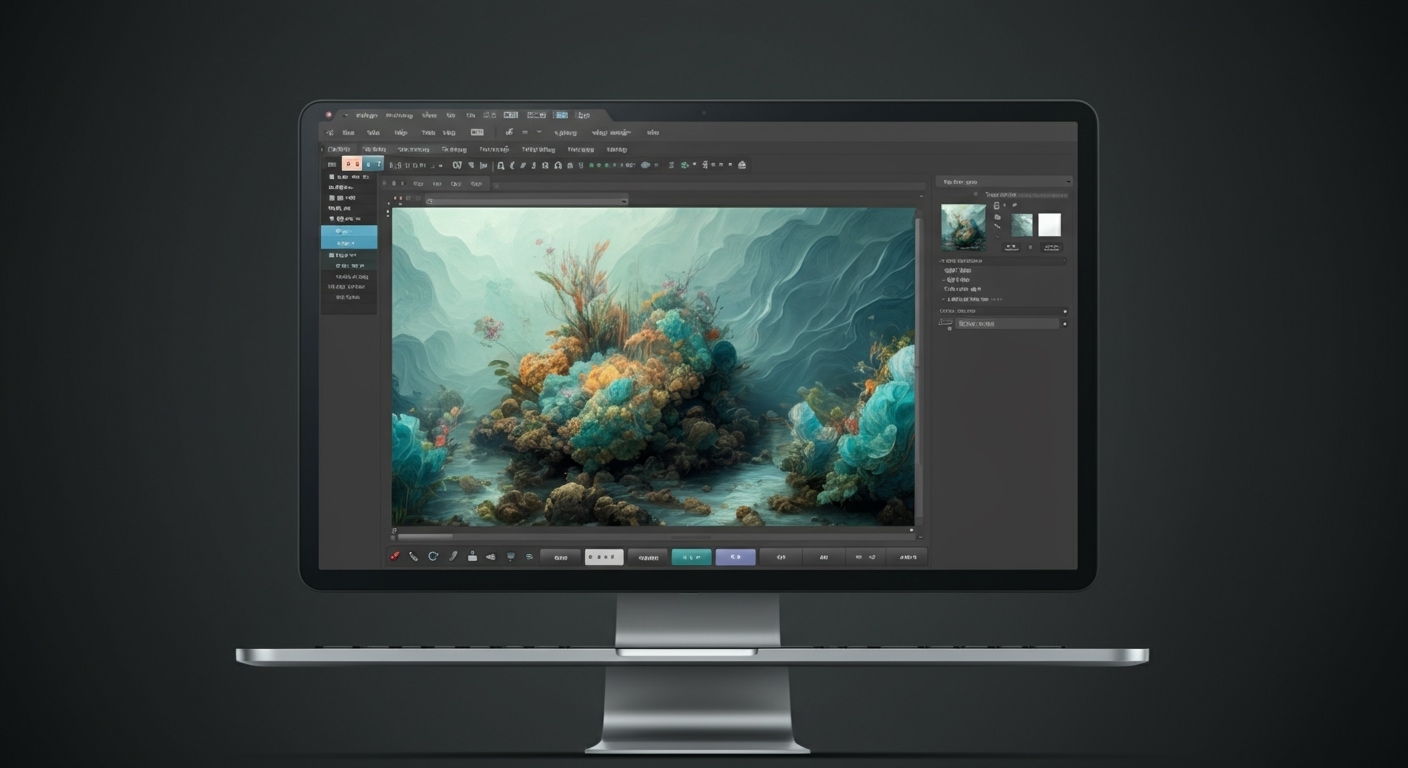Switch to the second tab above the canvas
This screenshot has height=768, width=1408.
tap(436, 184)
